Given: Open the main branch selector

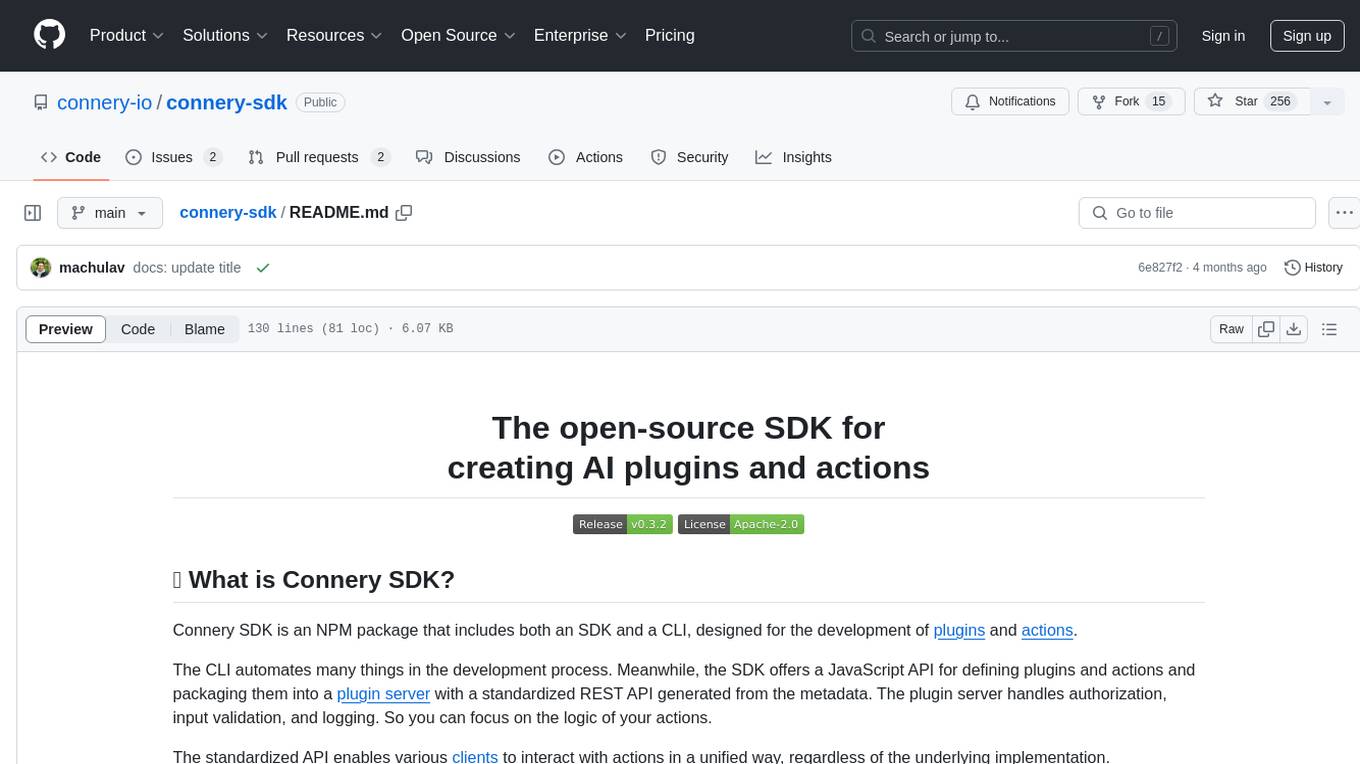Looking at the screenshot, I should tap(109, 213).
